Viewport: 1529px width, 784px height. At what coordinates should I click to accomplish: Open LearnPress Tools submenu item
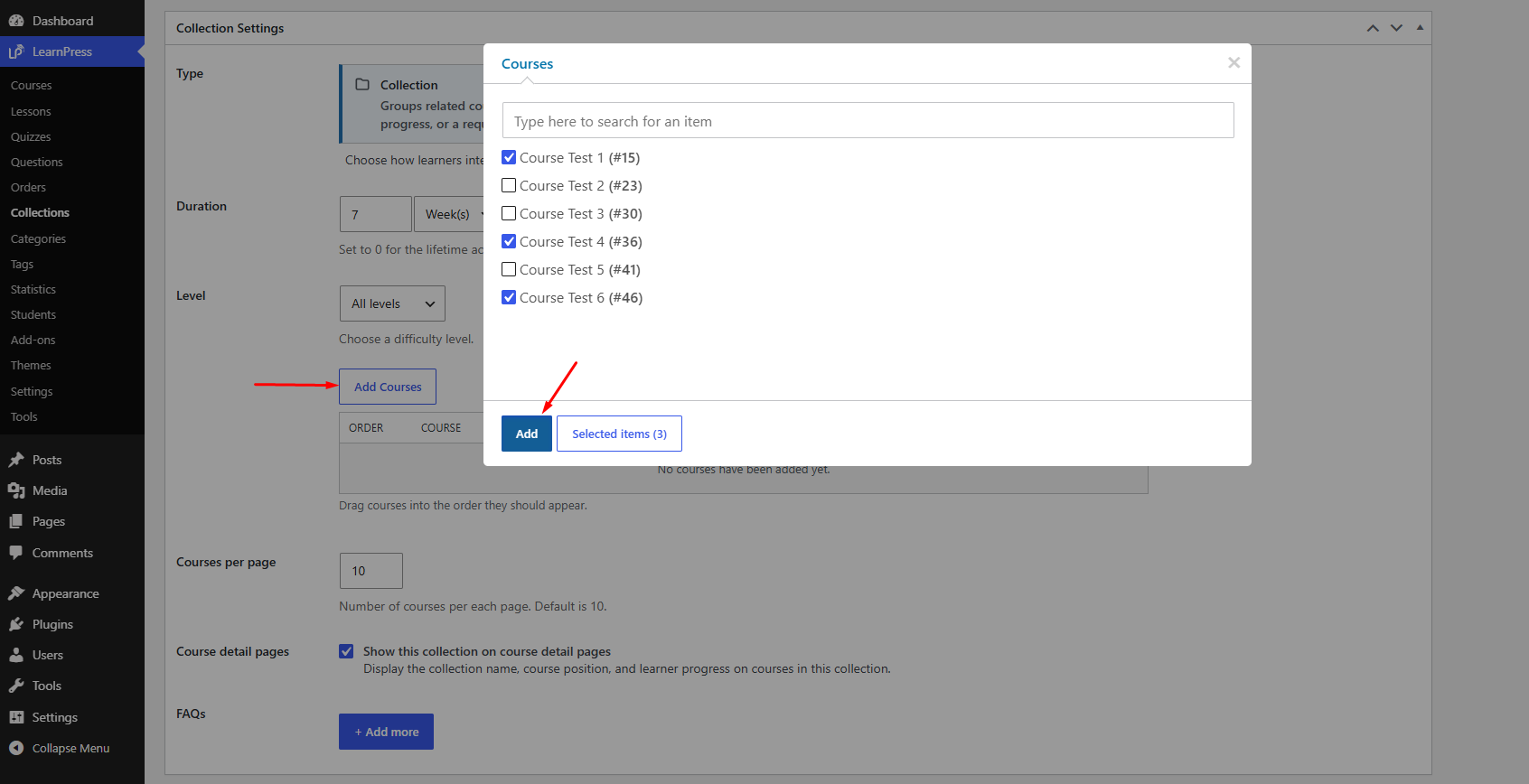pyautogui.click(x=24, y=416)
